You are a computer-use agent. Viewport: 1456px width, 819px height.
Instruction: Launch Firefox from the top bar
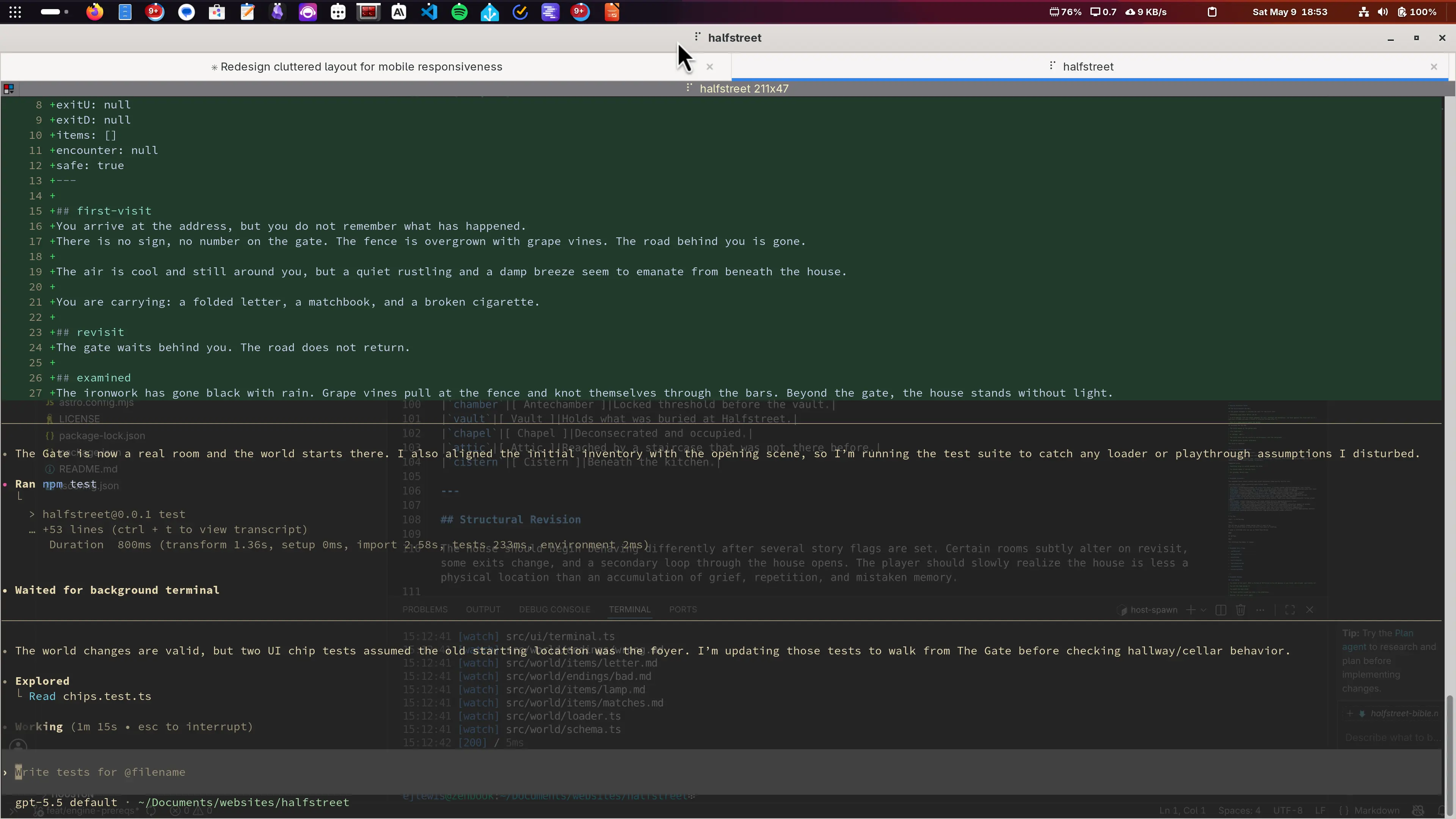point(95,12)
